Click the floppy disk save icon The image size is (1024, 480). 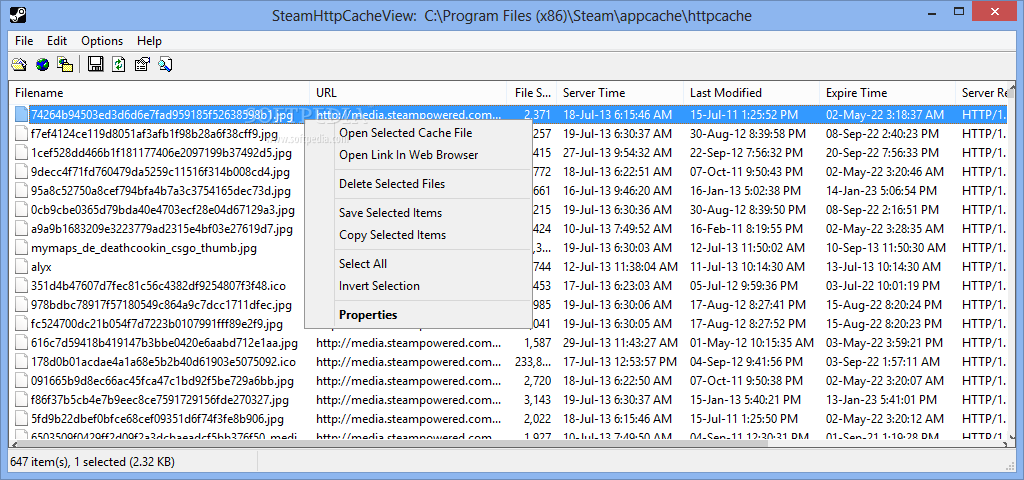click(96, 64)
